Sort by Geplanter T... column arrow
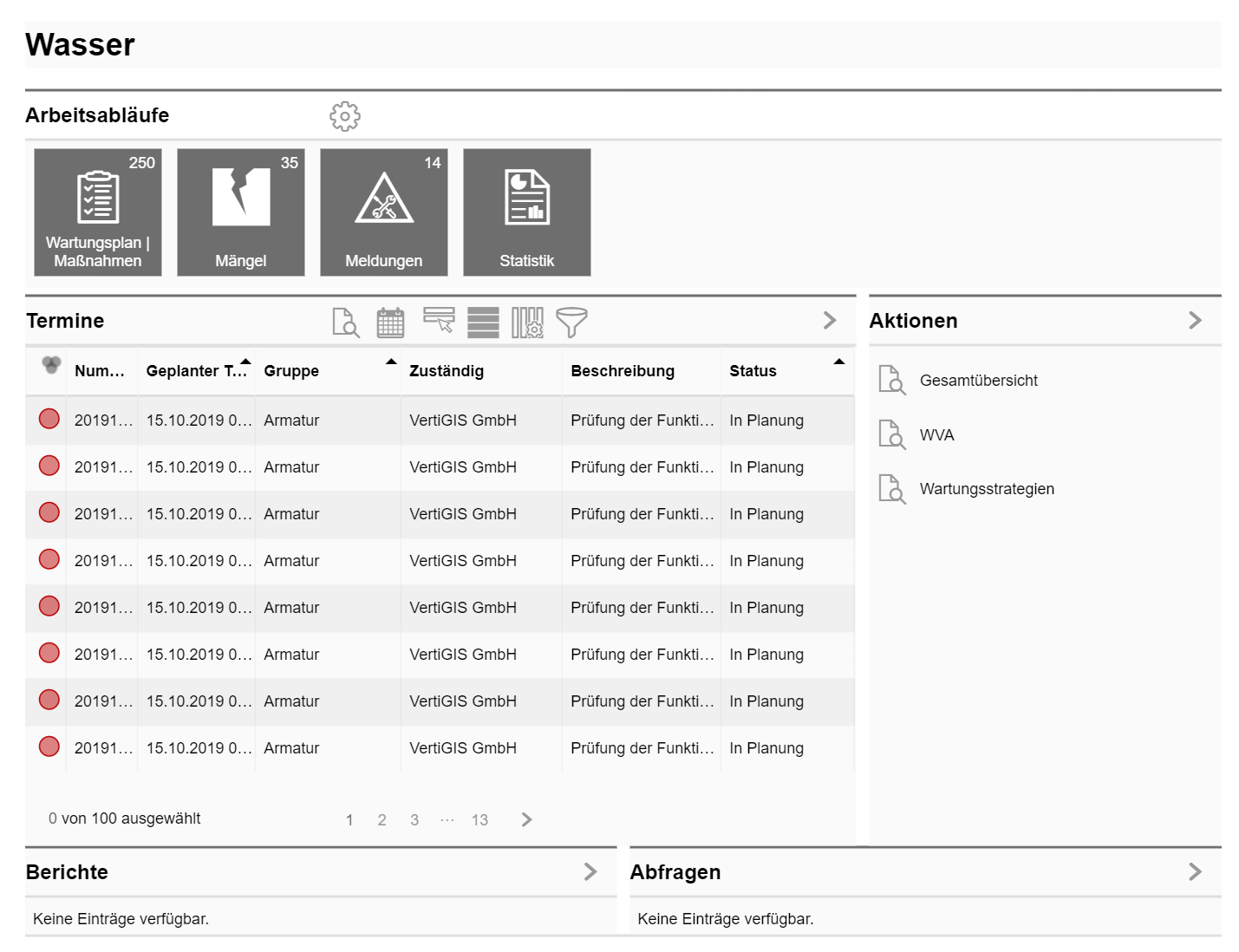The width and height of the screenshot is (1239, 952). (245, 362)
